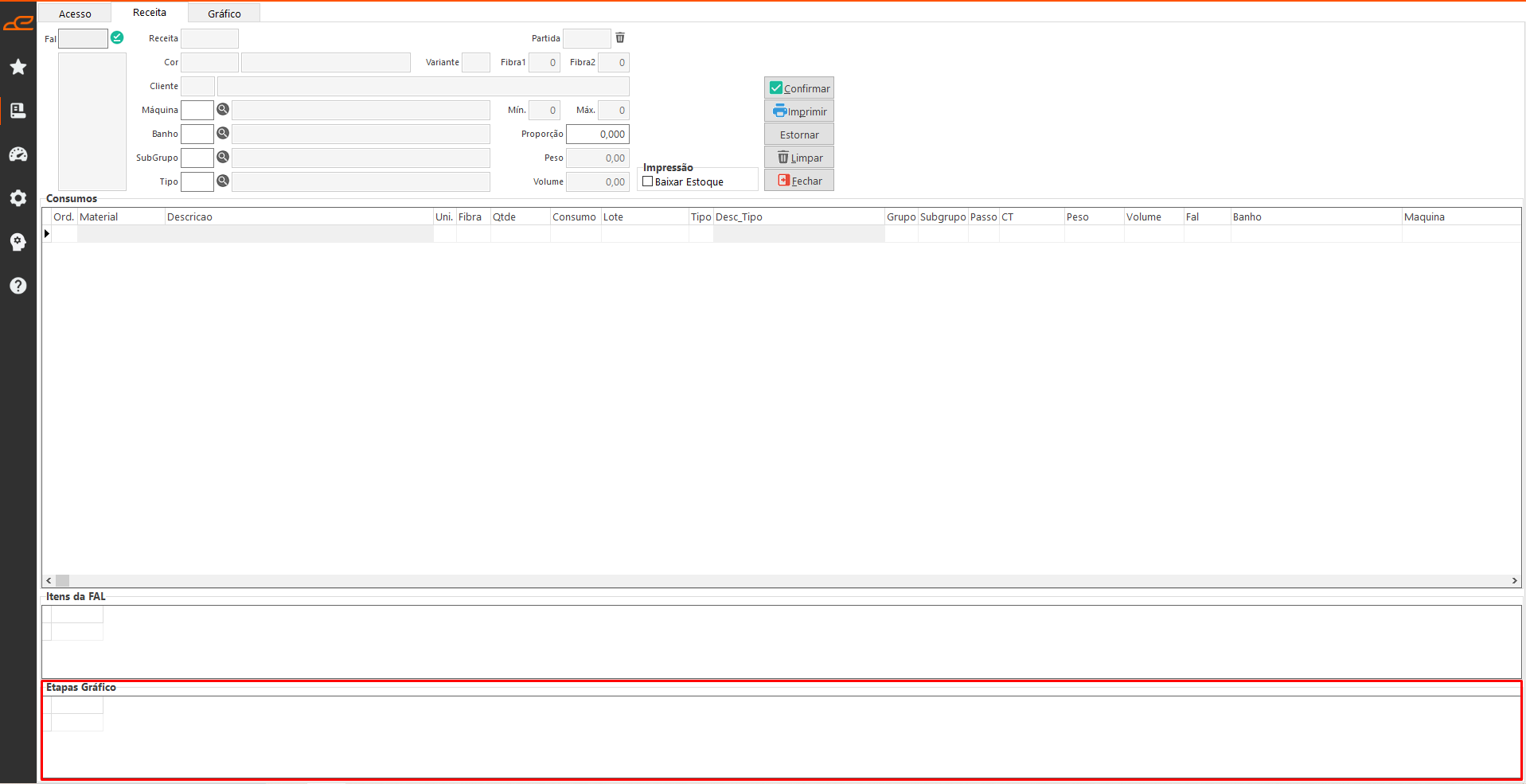Screen dimensions: 1526x784
Task: Switch to the Gráfico tab
Action: (x=224, y=14)
